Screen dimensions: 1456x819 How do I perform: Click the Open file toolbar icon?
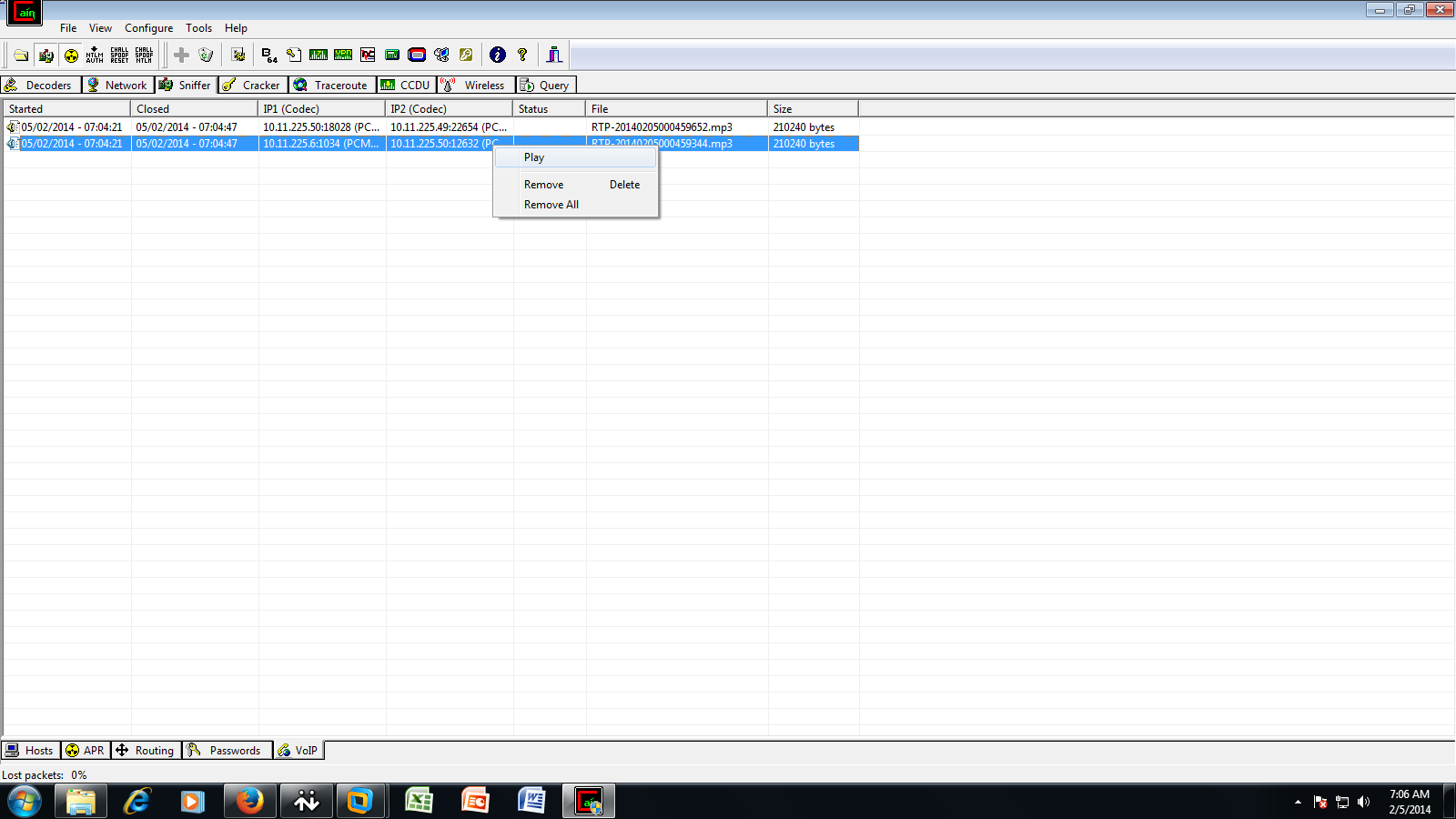point(20,55)
